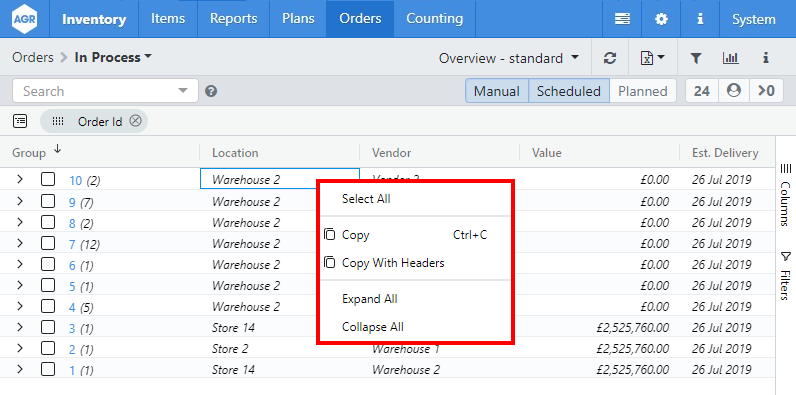Screen dimensions: 796x395
Task: Open the Columns side panel
Action: (x=785, y=194)
